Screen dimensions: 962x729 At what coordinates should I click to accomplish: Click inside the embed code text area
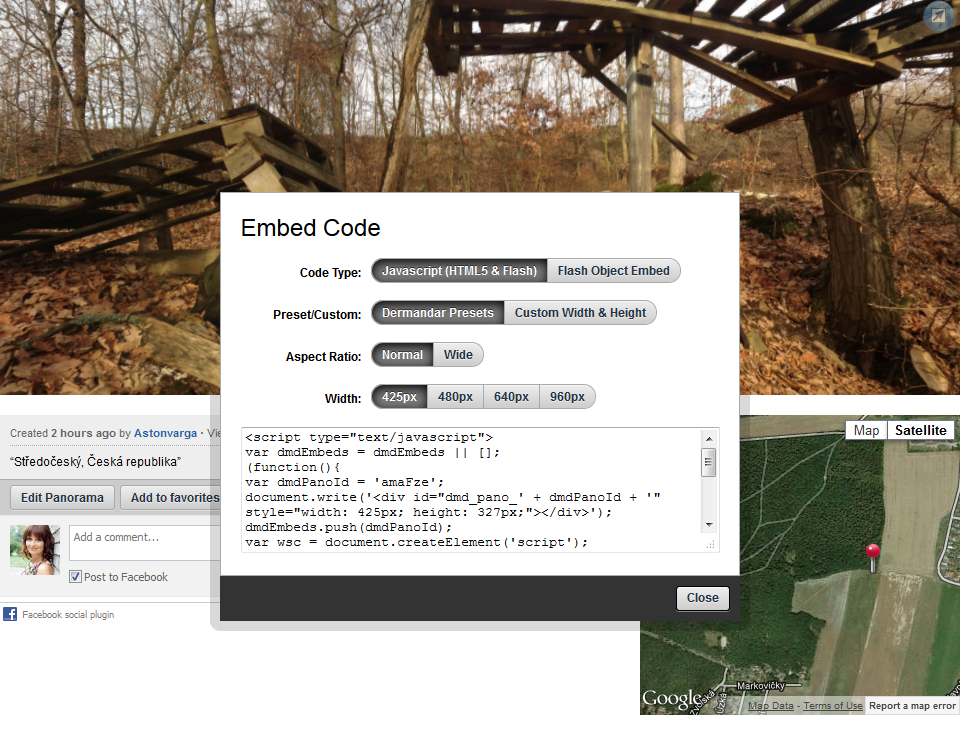[470, 490]
